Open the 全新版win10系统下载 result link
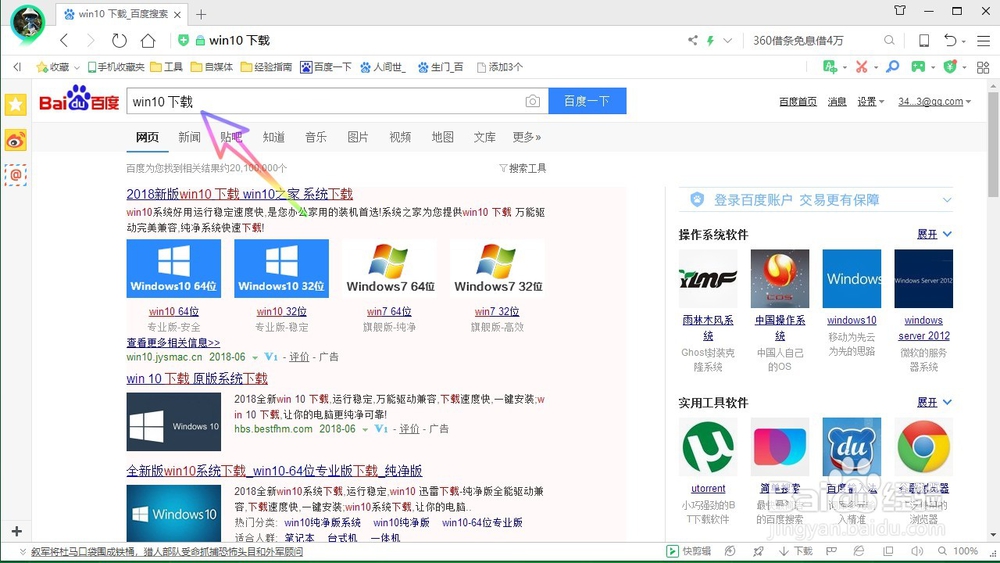The height and width of the screenshot is (563, 1000). tap(274, 471)
